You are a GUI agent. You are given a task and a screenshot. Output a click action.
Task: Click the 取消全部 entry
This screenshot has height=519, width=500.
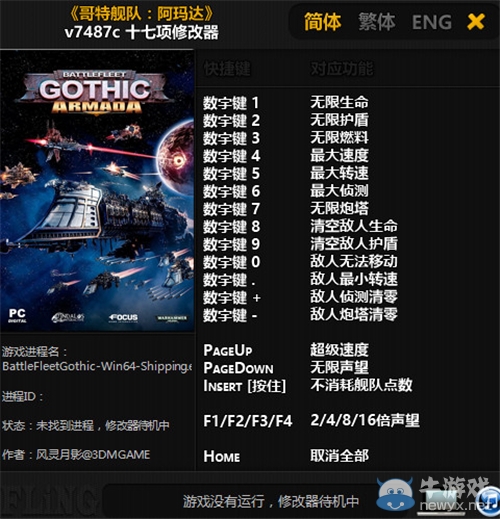click(339, 456)
